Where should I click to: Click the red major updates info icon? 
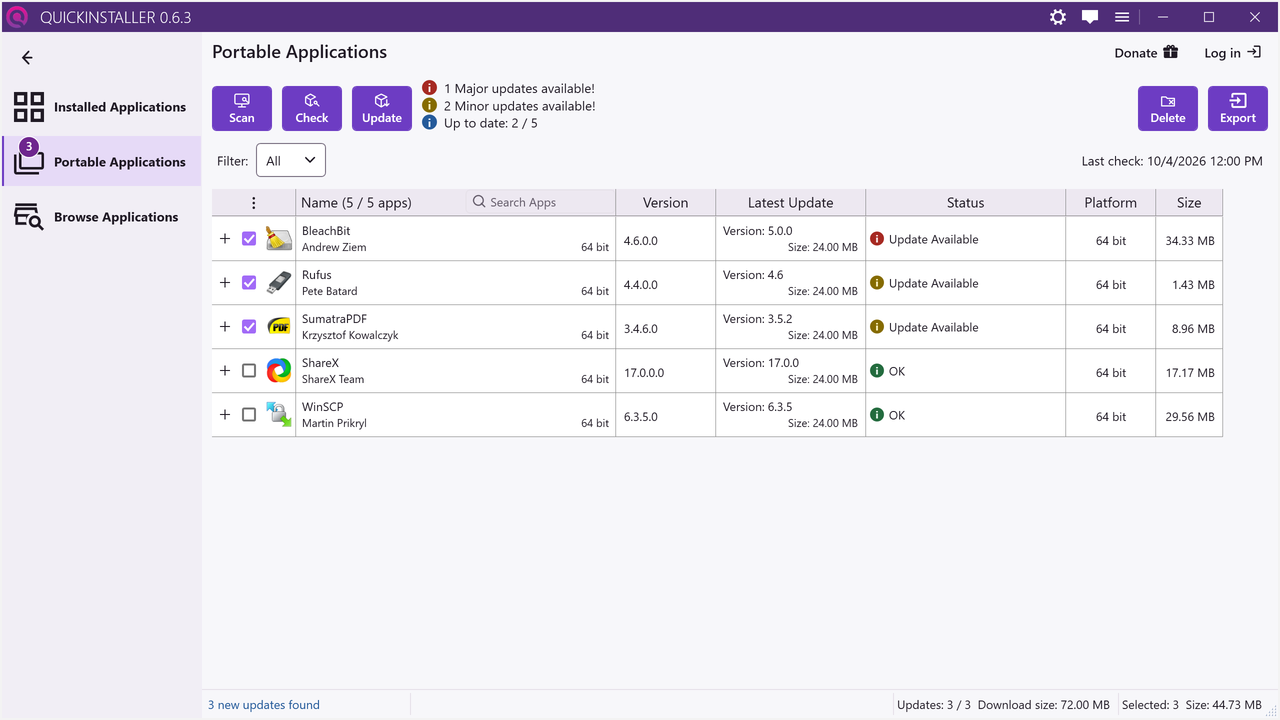pos(429,88)
